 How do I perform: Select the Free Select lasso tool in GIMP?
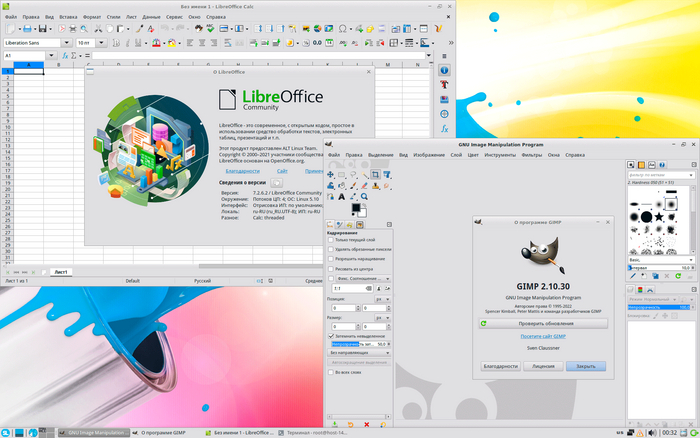(353, 174)
